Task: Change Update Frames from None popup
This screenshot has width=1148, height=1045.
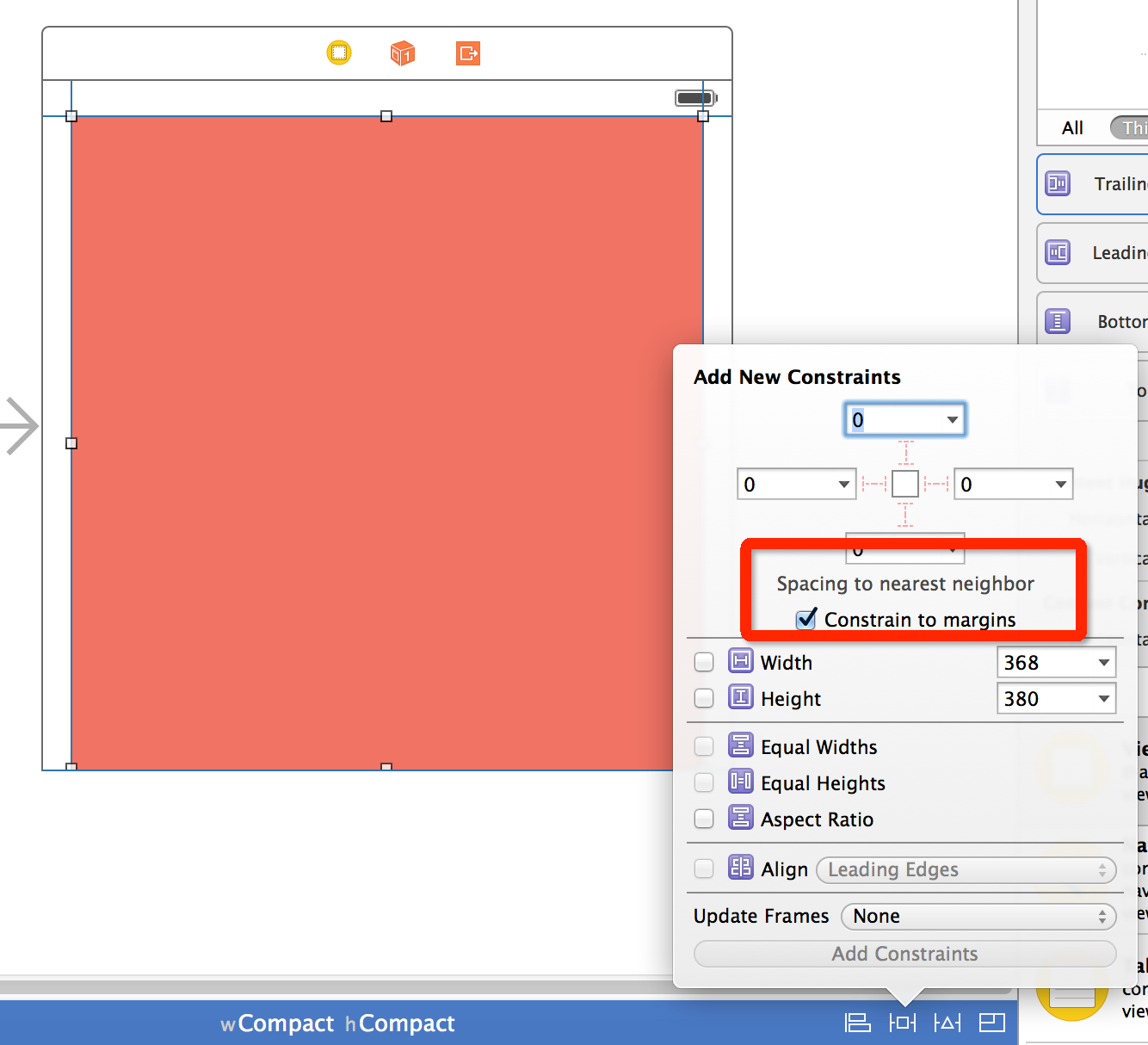Action: coord(978,916)
